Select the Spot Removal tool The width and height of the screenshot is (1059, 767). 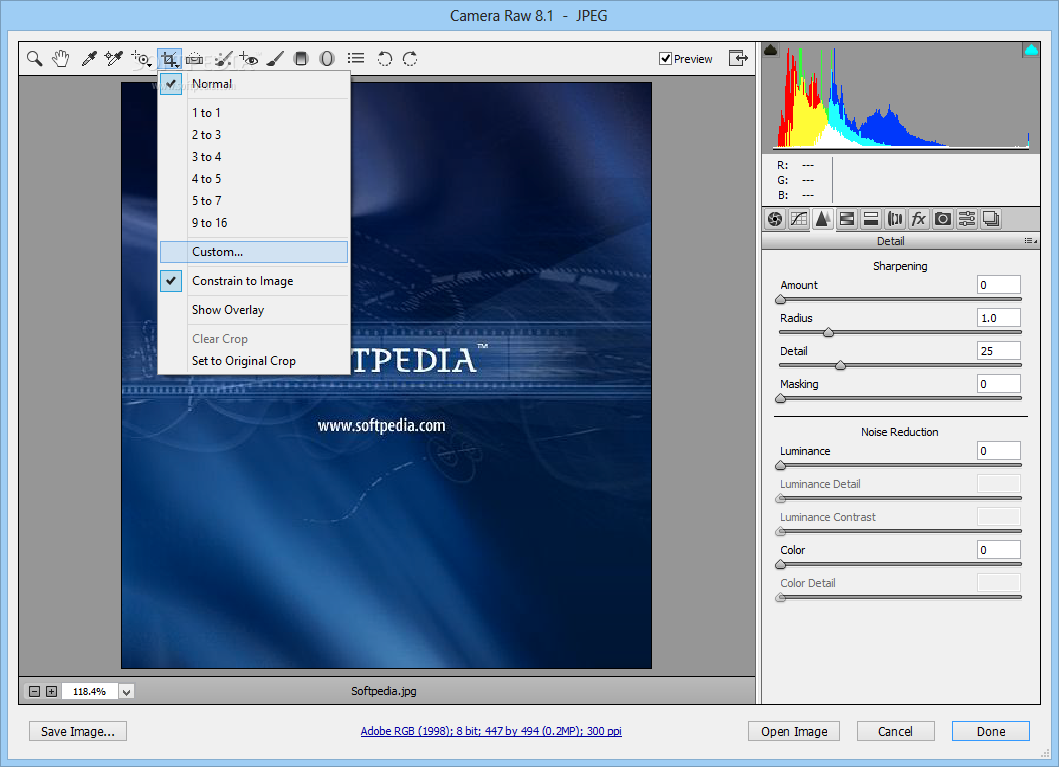coord(223,59)
